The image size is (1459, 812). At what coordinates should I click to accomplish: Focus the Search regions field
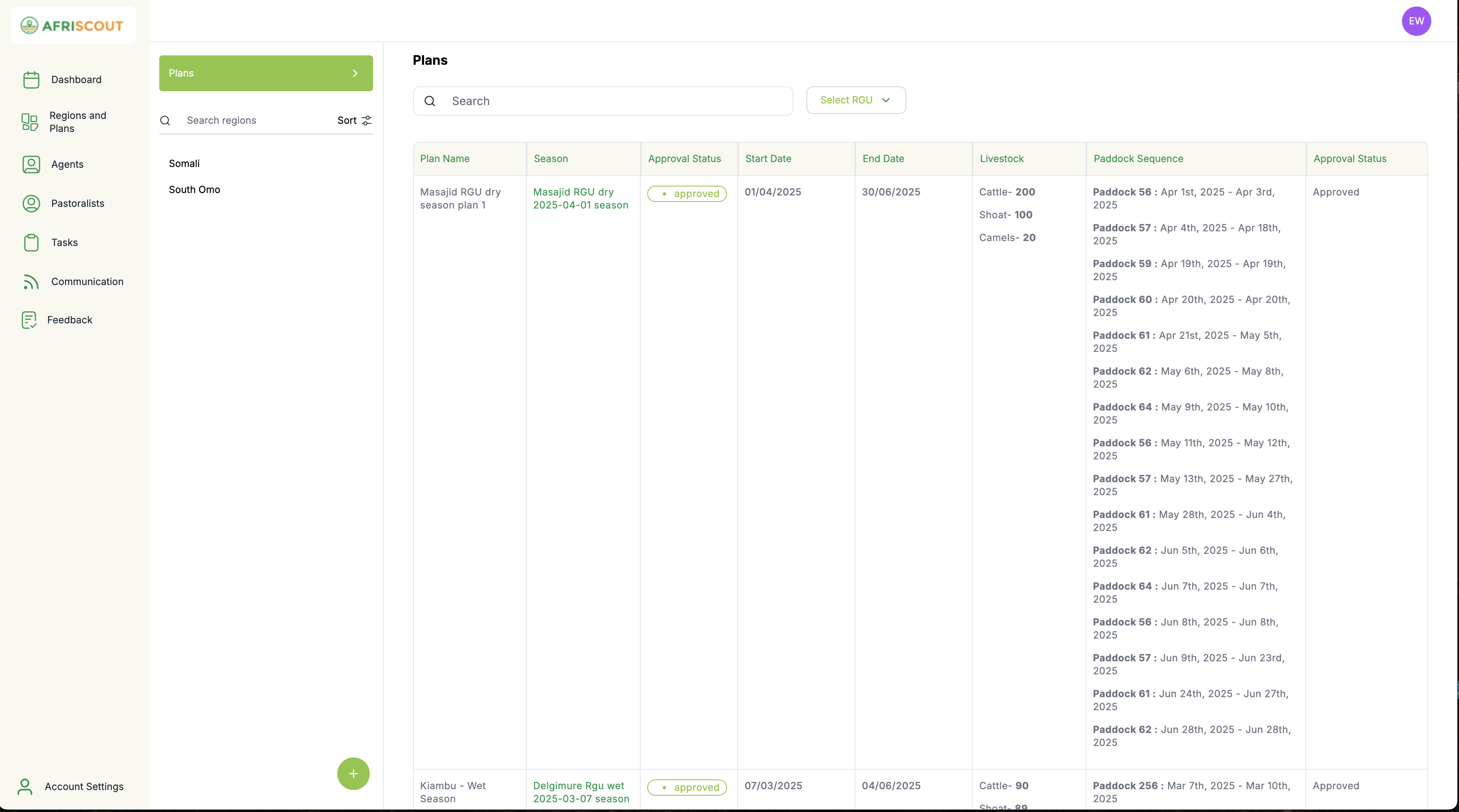tap(255, 121)
